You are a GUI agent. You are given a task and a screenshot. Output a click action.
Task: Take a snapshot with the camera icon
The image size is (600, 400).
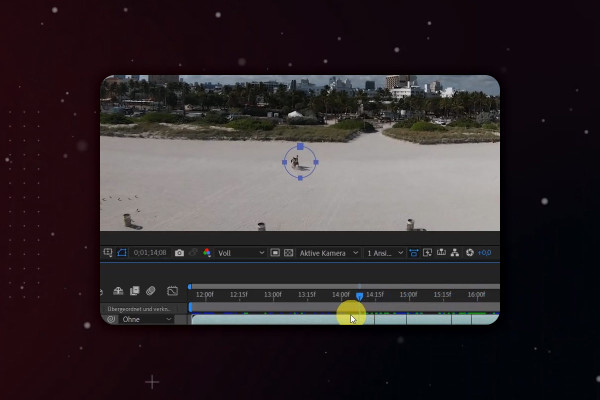(x=179, y=253)
